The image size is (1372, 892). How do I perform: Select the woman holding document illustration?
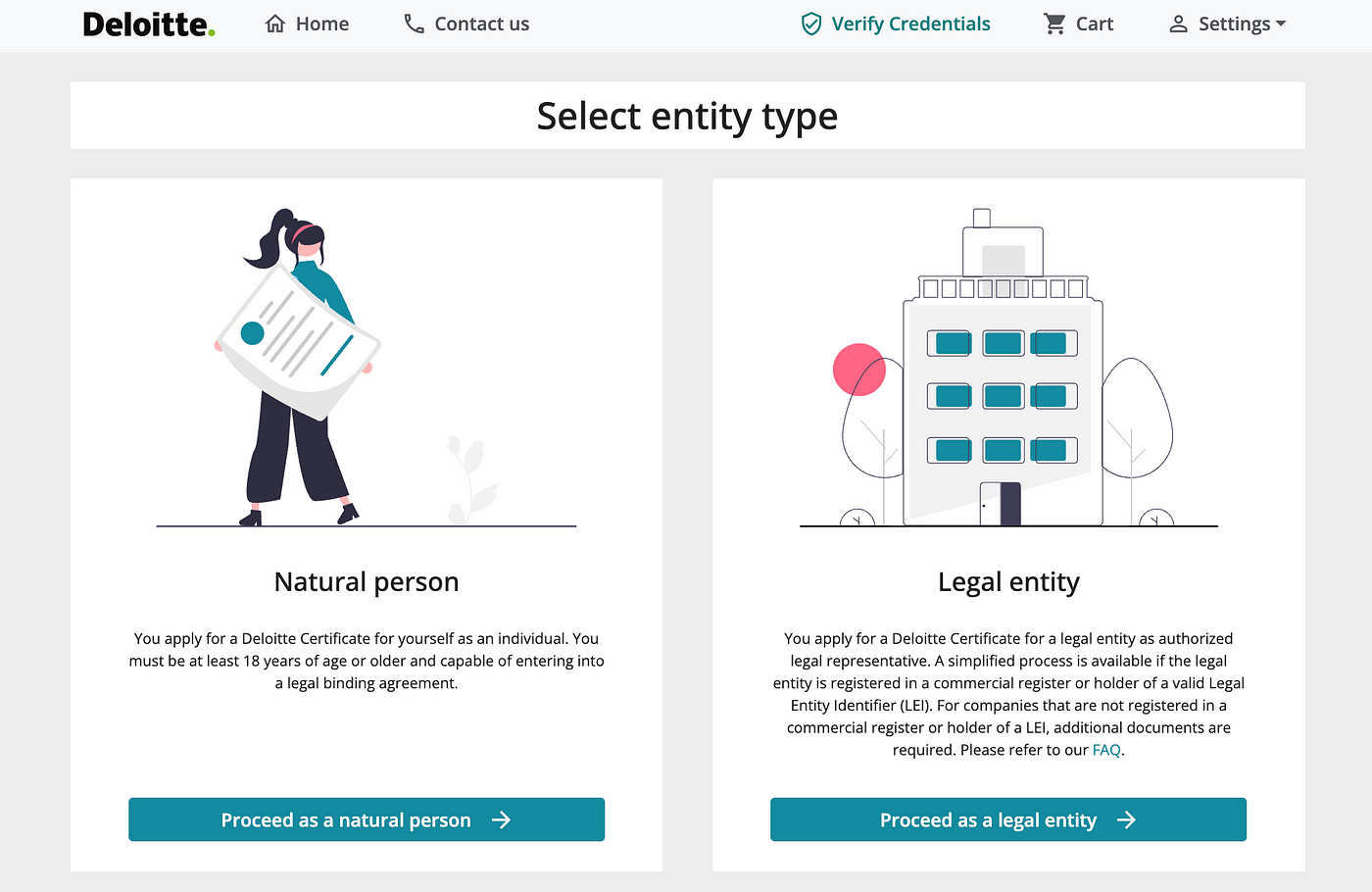point(298,368)
